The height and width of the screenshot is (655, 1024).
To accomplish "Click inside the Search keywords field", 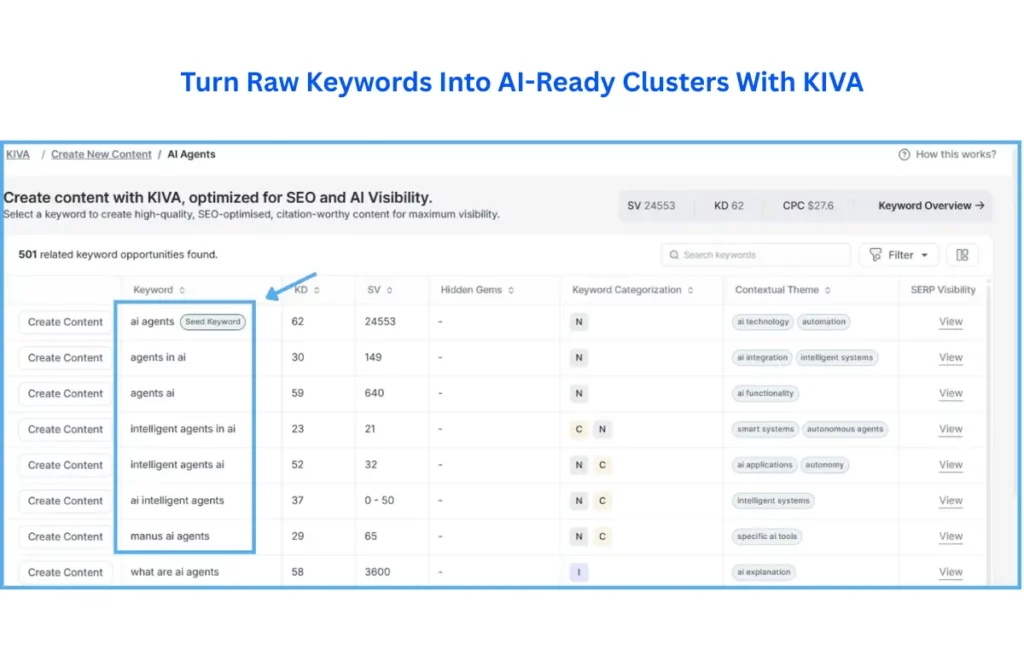I will pos(760,255).
